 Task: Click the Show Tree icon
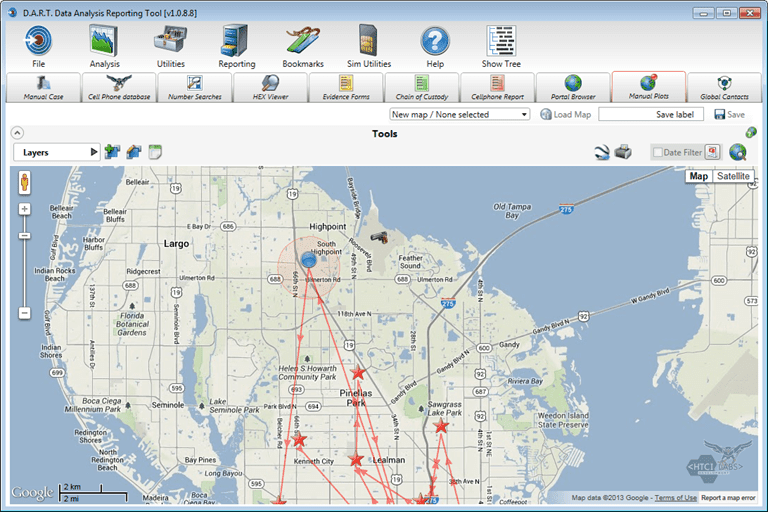tap(501, 41)
